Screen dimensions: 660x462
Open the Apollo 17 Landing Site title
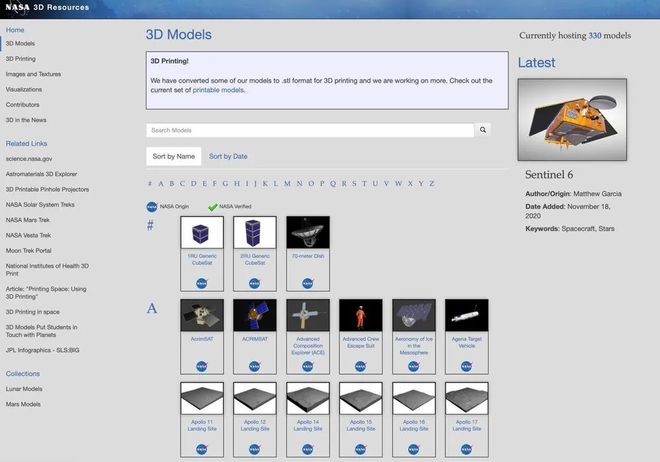pos(467,425)
